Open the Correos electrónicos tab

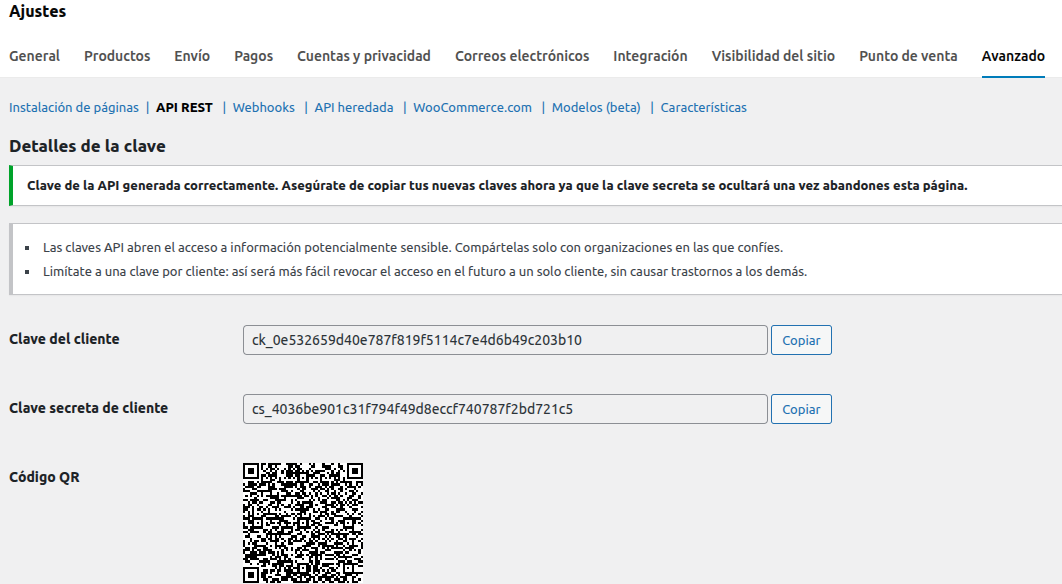click(x=522, y=56)
